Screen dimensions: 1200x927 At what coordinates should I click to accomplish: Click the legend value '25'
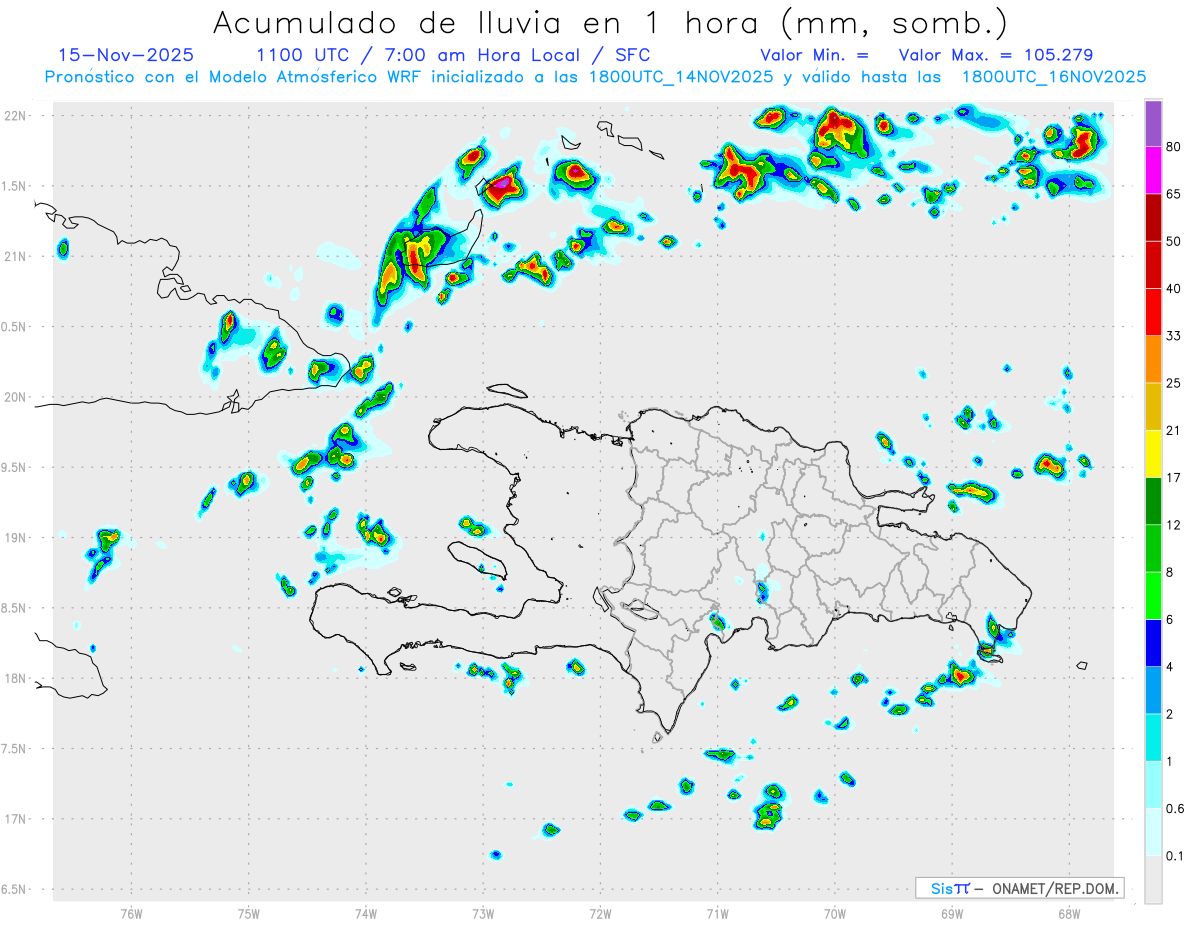pyautogui.click(x=1174, y=383)
